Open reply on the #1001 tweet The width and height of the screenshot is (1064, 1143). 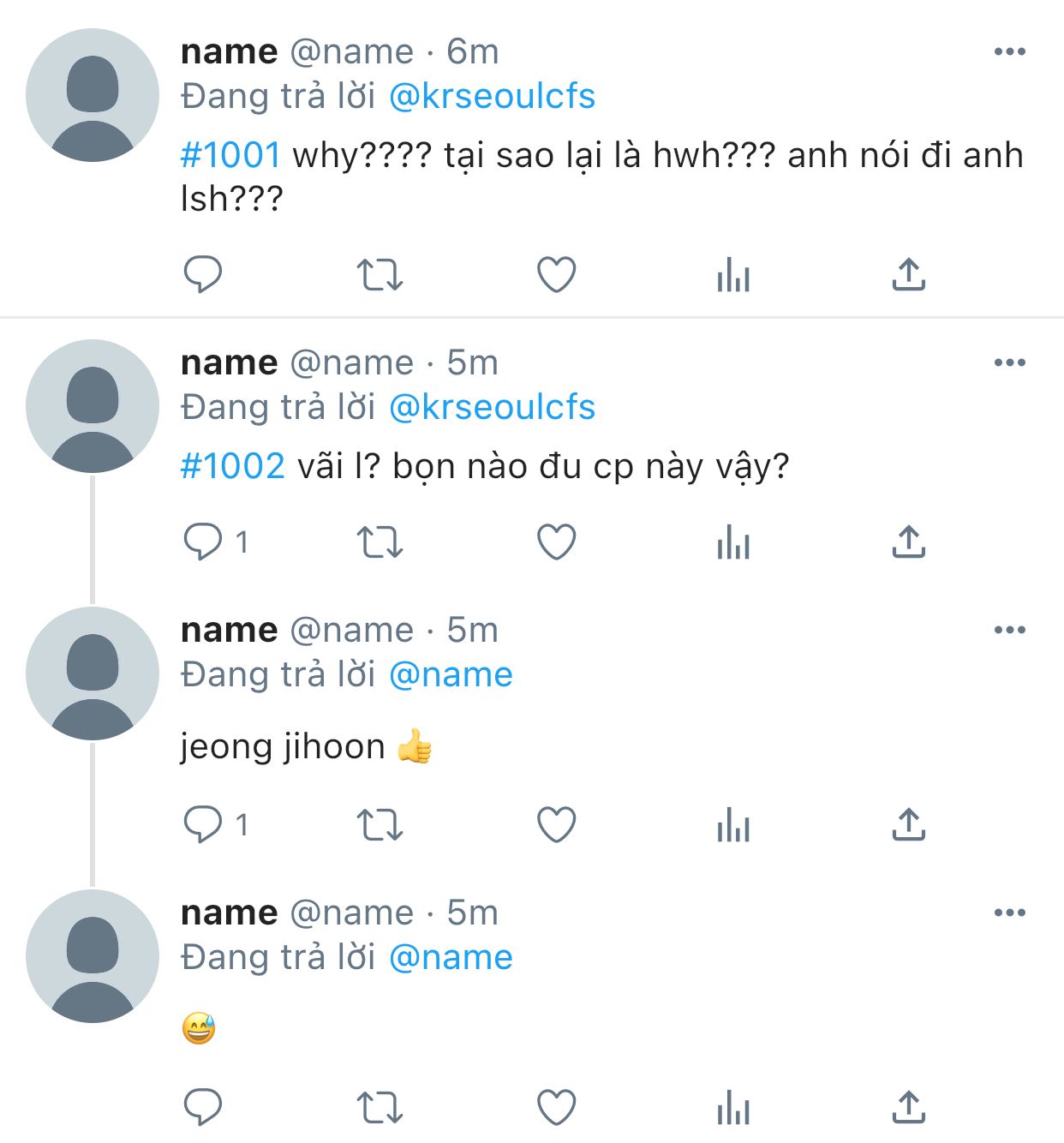[203, 275]
